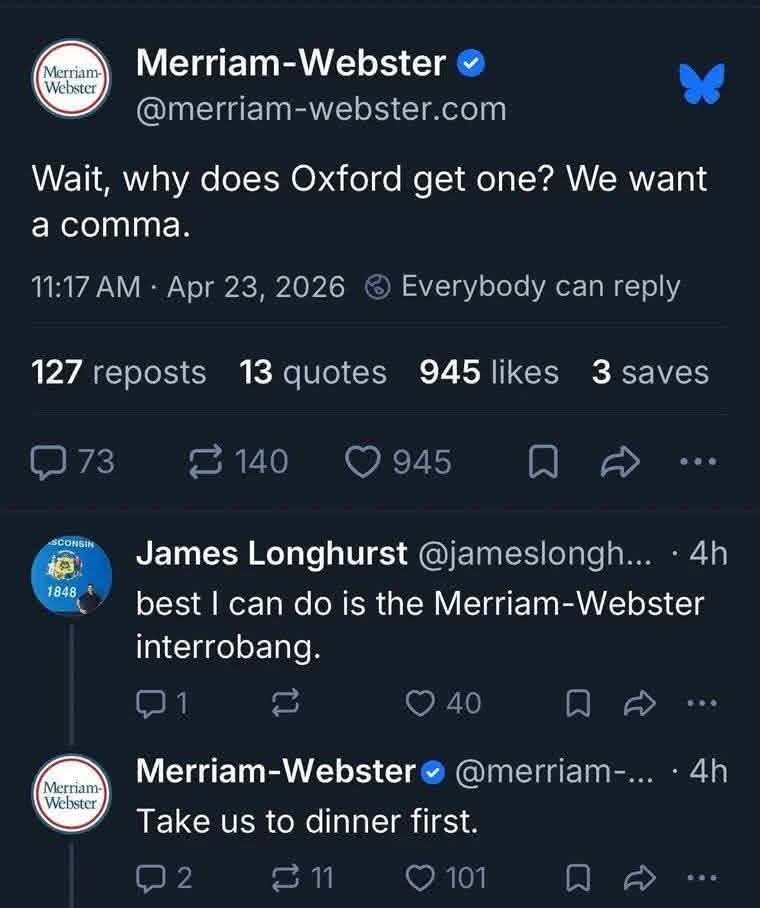This screenshot has width=760, height=908.
Task: View the 13 quotes list
Action: [x=313, y=372]
